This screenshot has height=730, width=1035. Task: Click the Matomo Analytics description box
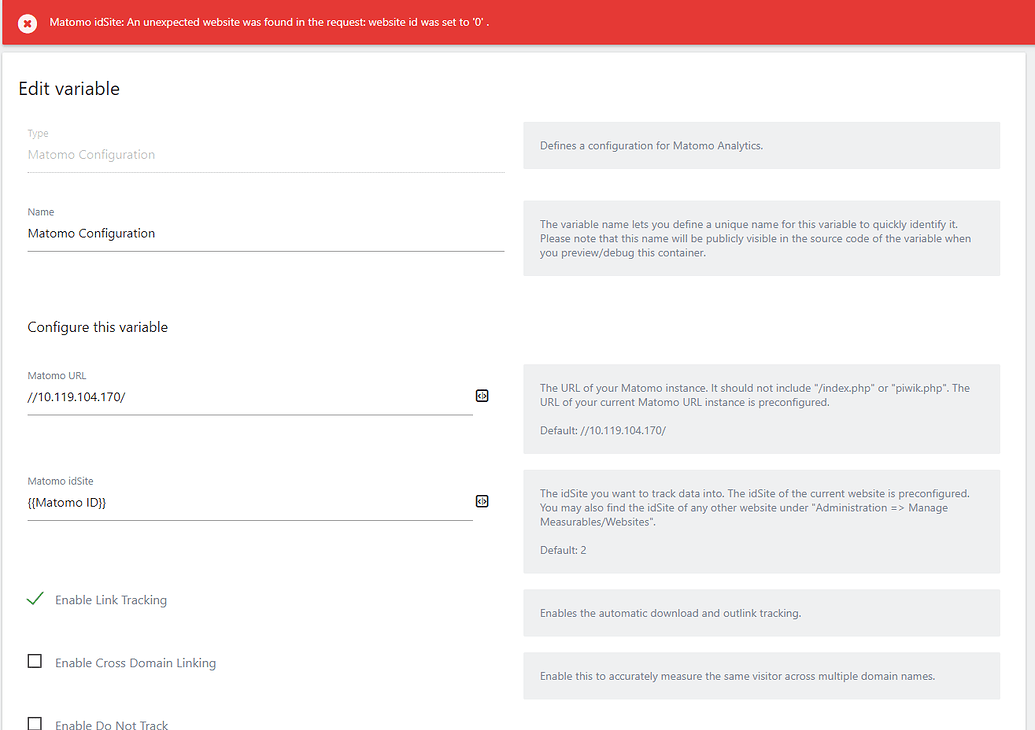[x=760, y=145]
